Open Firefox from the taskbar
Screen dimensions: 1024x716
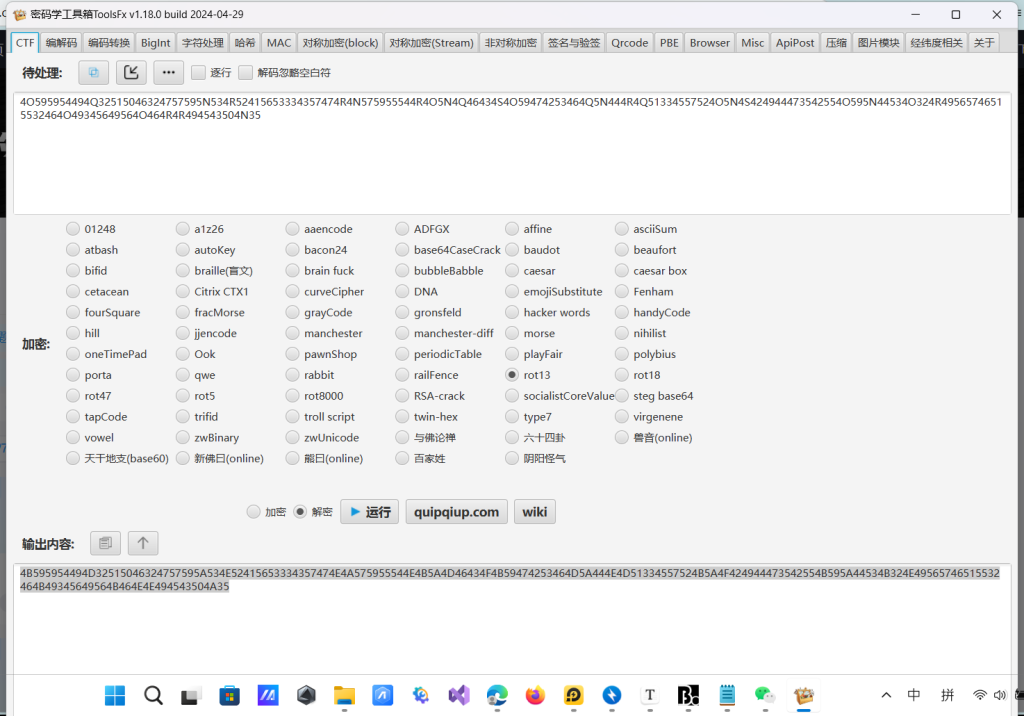(x=535, y=695)
